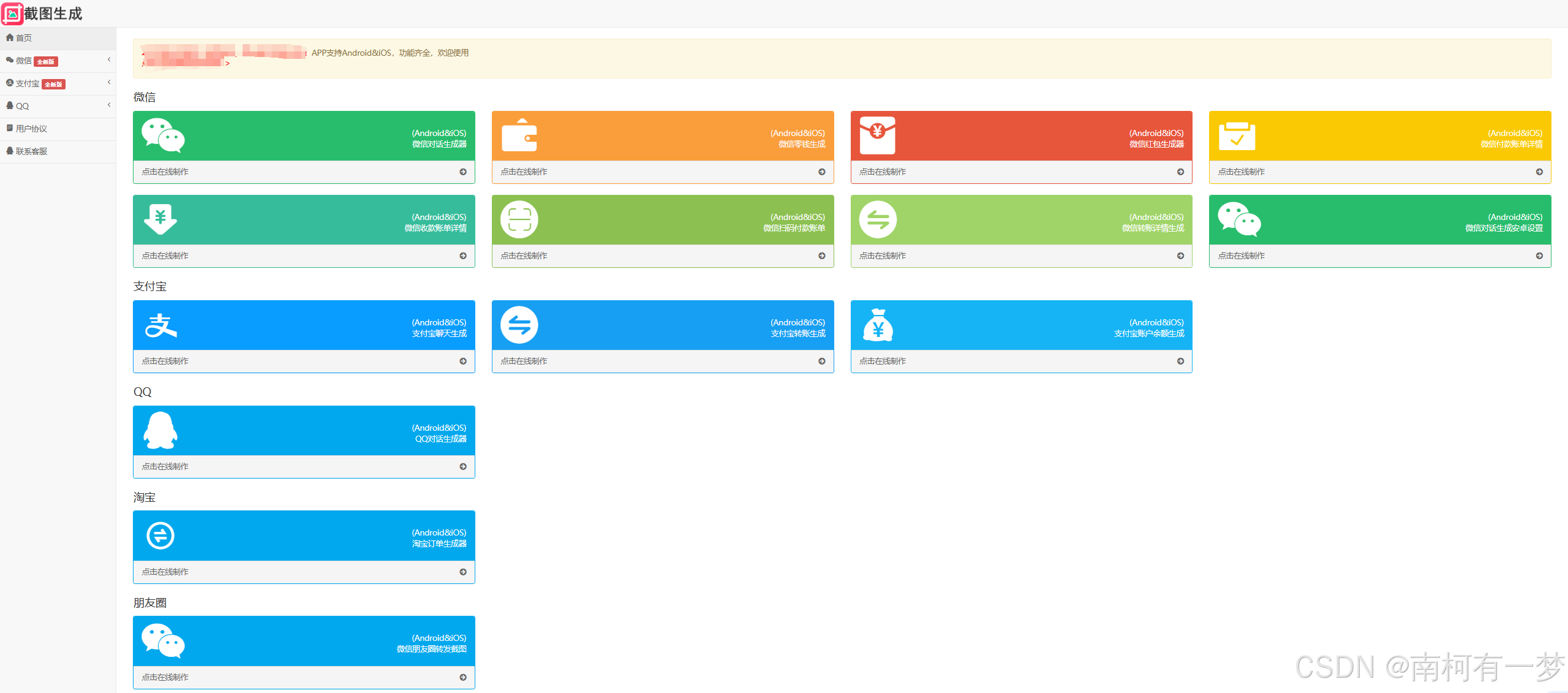The width and height of the screenshot is (1568, 693).
Task: Click the download yen icon on 微信收款账单详情
Action: (x=160, y=219)
